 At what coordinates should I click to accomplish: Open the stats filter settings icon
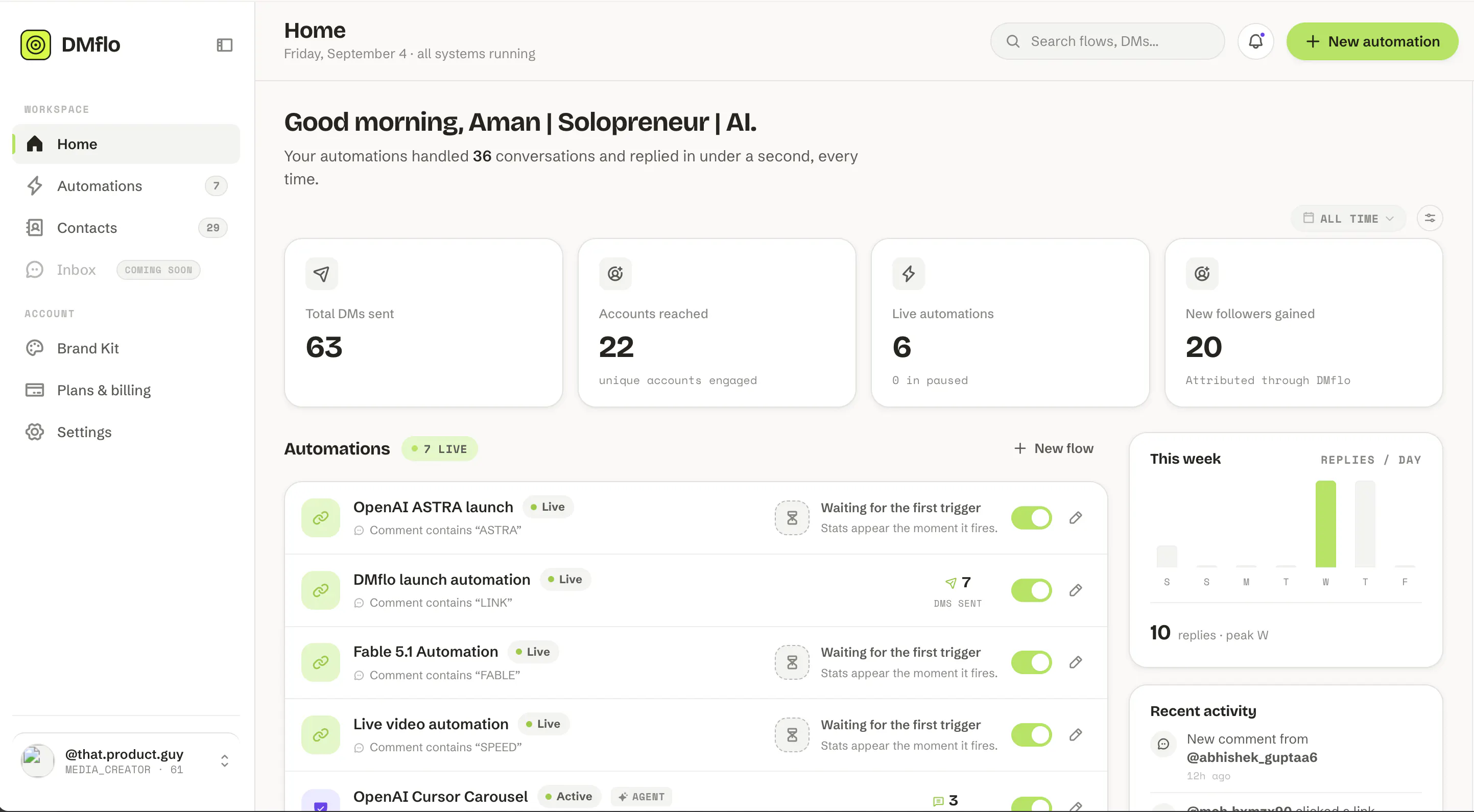pos(1430,218)
